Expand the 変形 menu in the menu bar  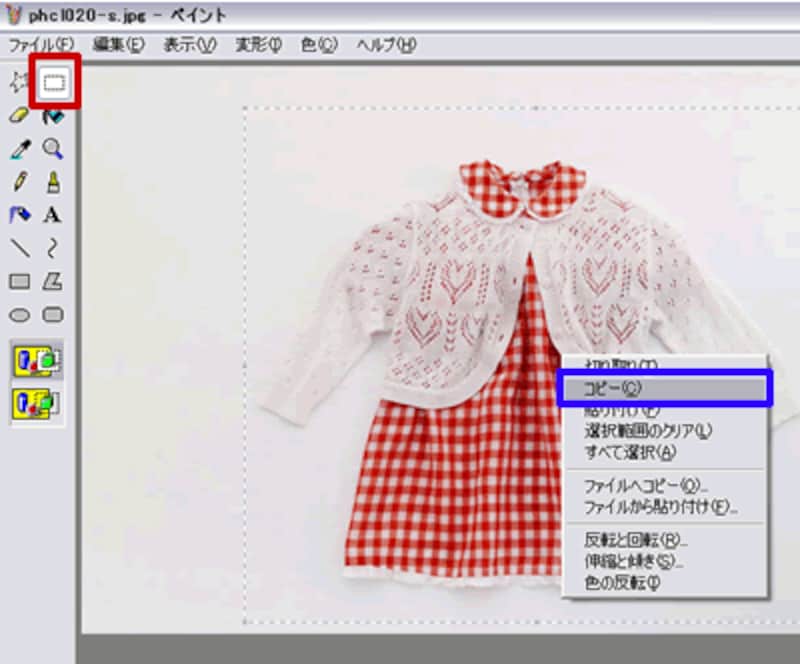coord(259,45)
